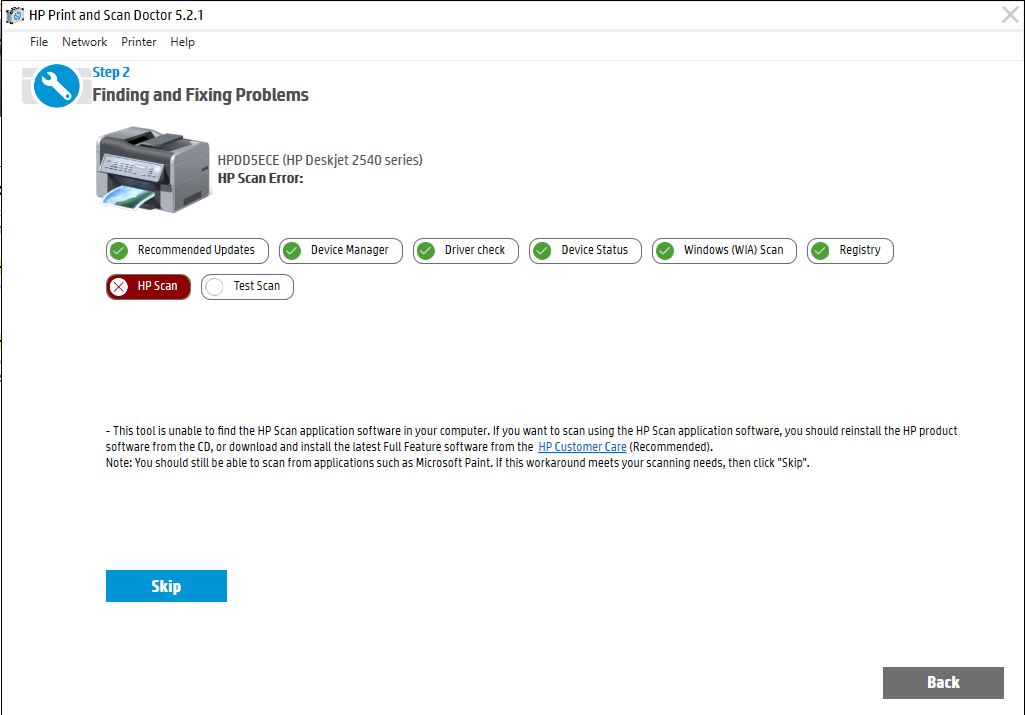Click the blue wrench step icon
The image size is (1025, 715).
tap(56, 86)
